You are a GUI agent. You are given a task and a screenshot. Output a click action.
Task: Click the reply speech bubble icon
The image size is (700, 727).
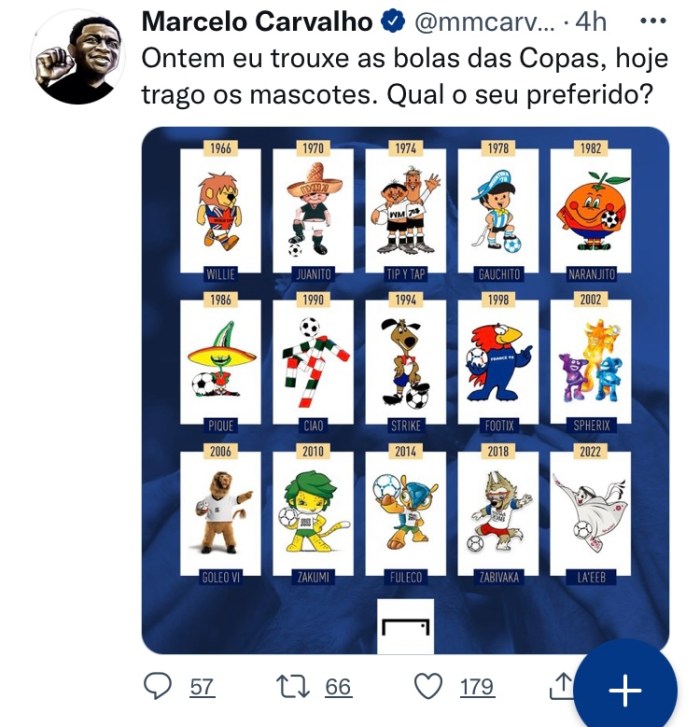tap(158, 686)
